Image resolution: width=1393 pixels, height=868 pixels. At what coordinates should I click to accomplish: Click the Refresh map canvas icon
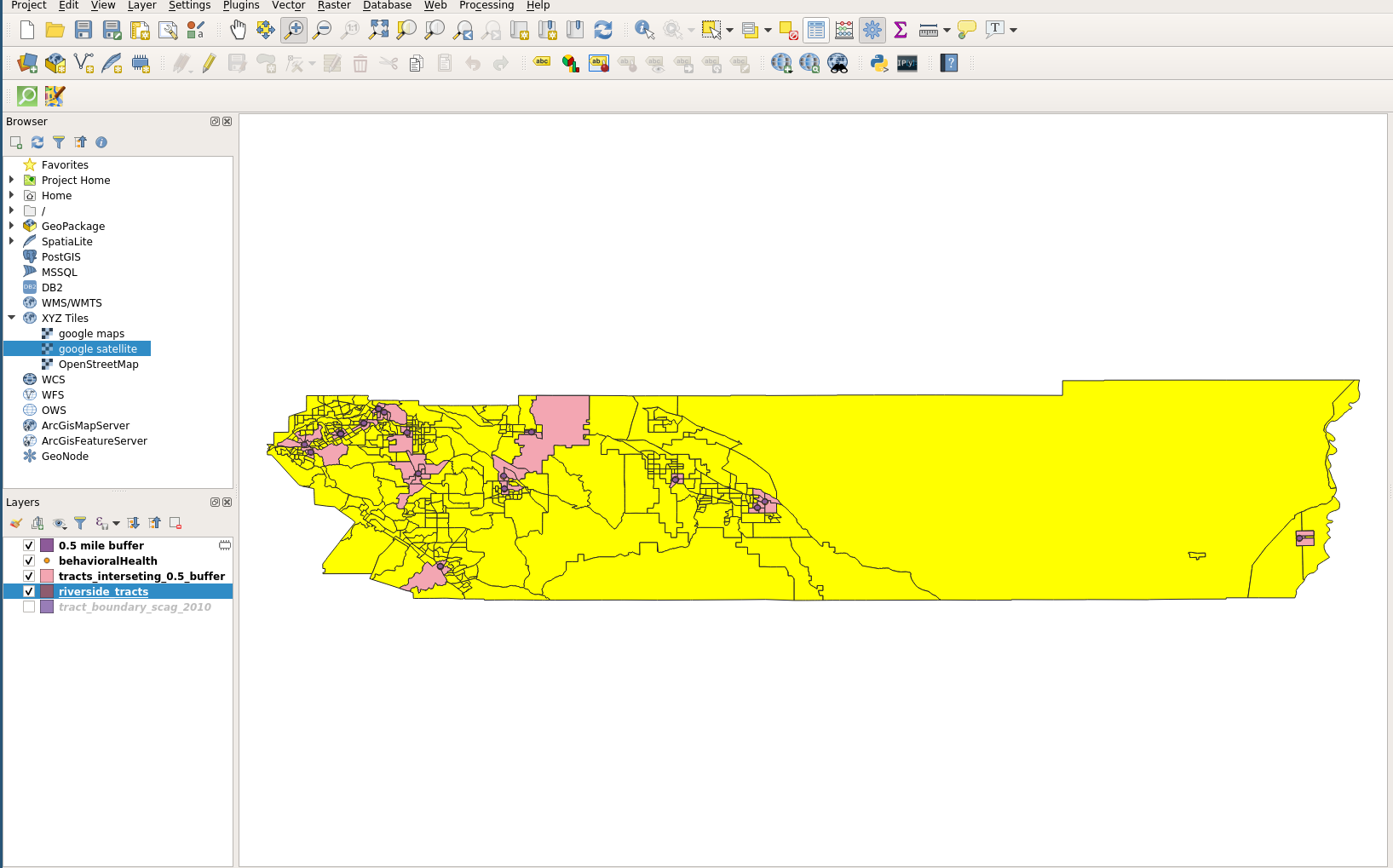click(x=603, y=31)
